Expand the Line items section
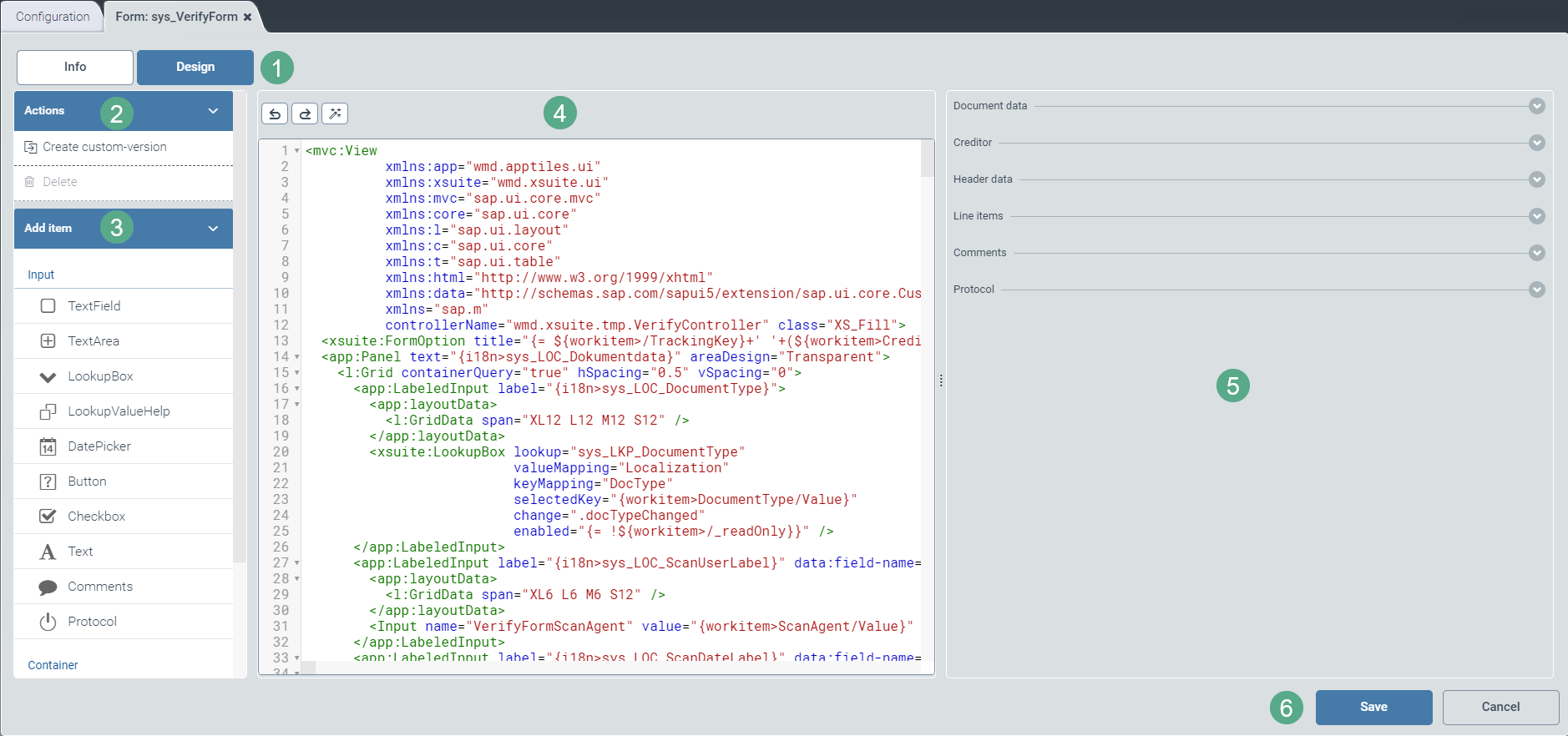 click(x=1536, y=216)
